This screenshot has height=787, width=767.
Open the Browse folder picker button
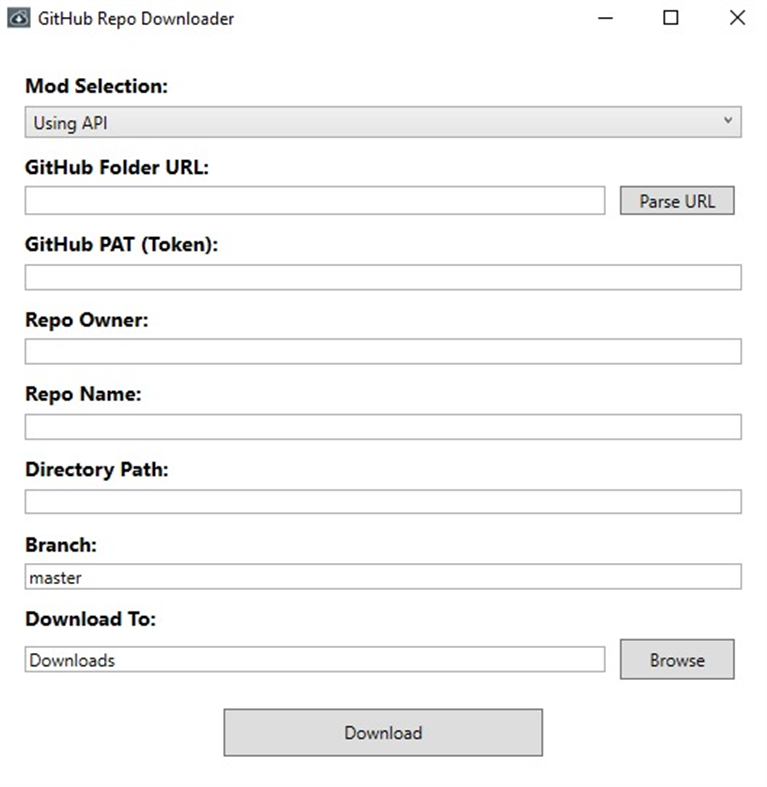pyautogui.click(x=677, y=660)
